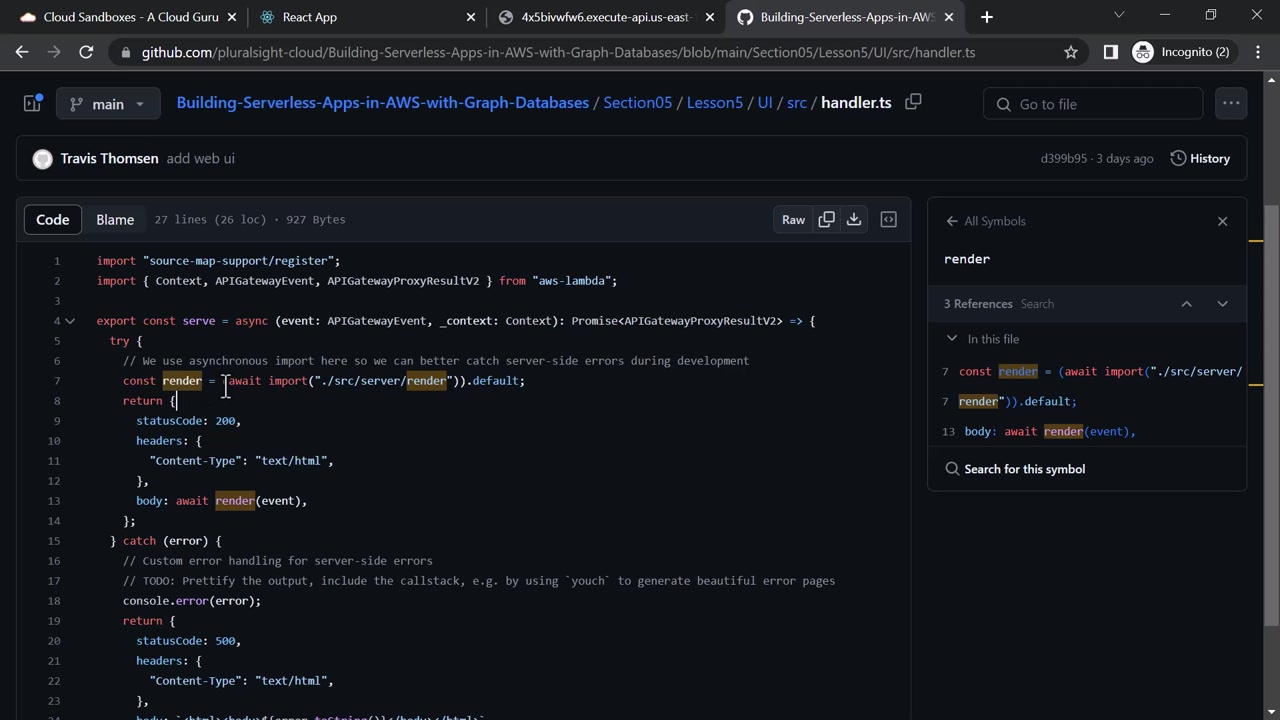Screen dimensions: 1280x720
Task: Jump to the next render reference
Action: (x=1222, y=304)
